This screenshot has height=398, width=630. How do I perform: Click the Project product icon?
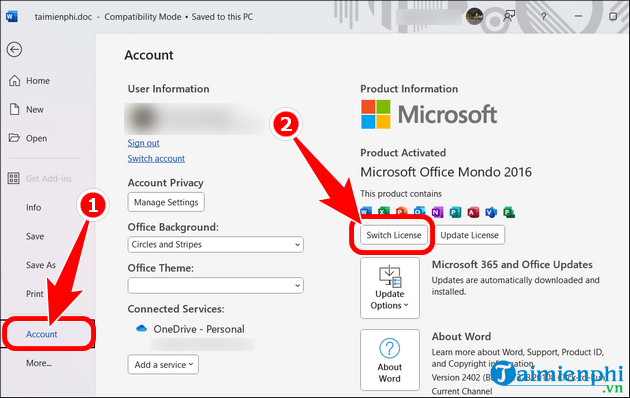pyautogui.click(x=509, y=212)
